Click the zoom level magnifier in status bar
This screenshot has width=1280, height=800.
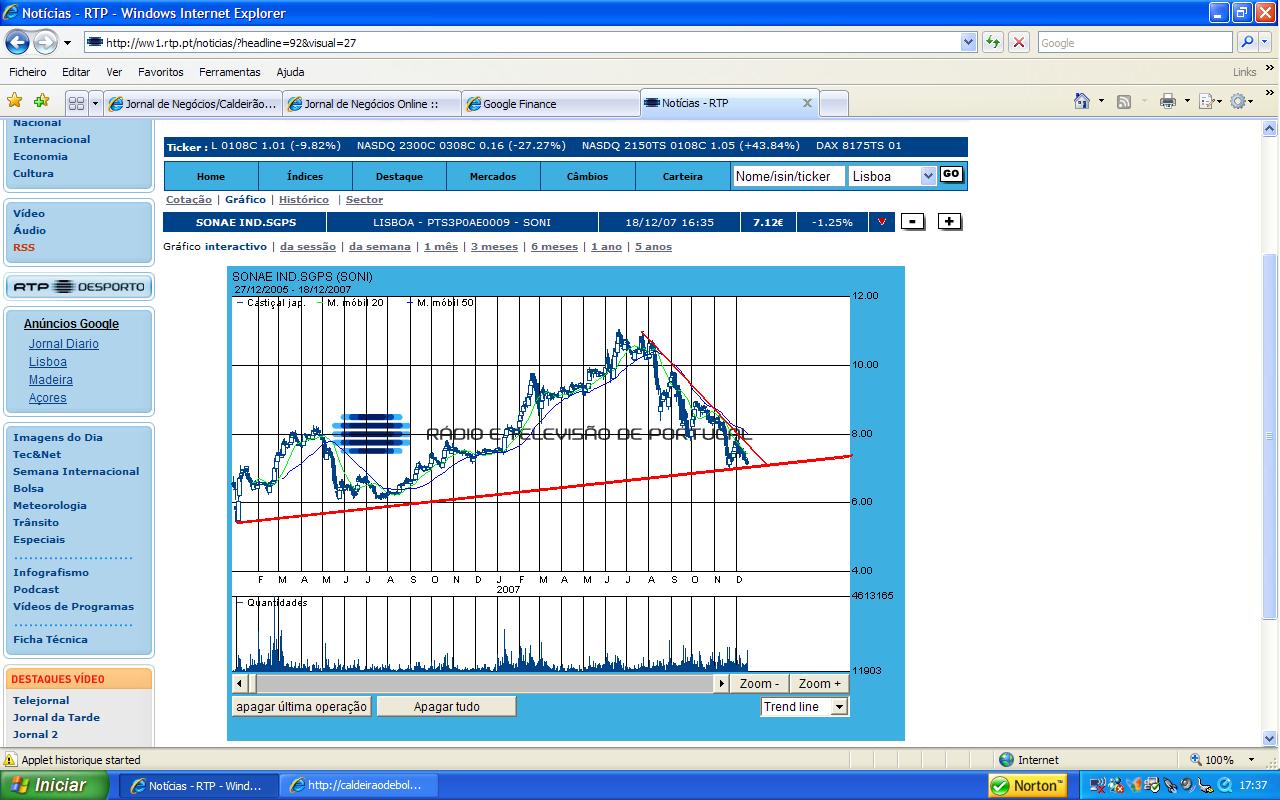[1195, 760]
